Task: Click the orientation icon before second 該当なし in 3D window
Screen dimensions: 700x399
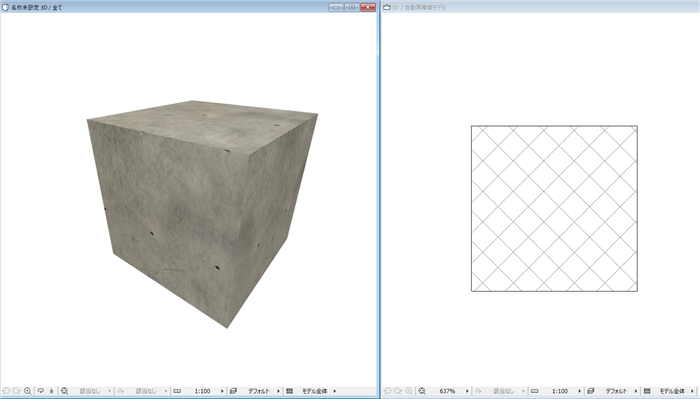Action: pyautogui.click(x=121, y=391)
